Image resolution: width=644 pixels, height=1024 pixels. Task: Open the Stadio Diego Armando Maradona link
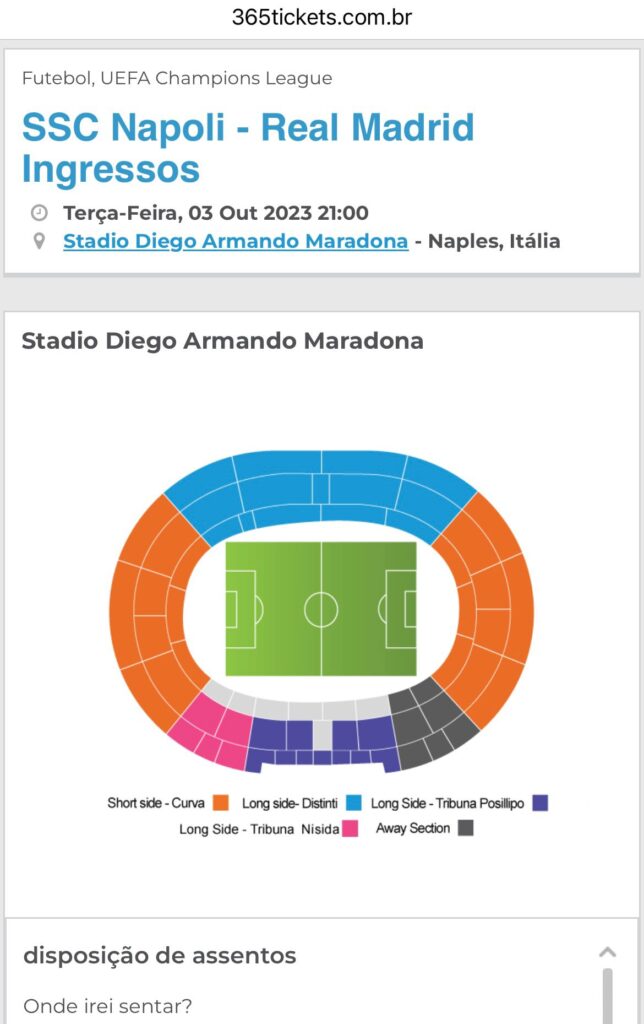coord(235,241)
